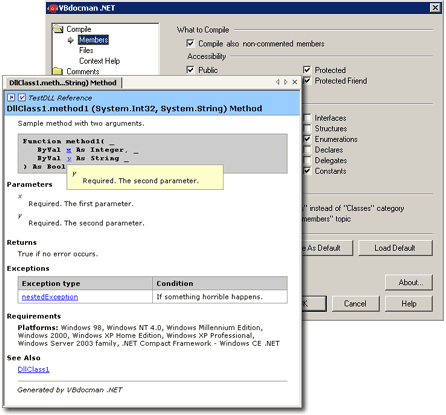Toggle the checkbox icon next to TestDLL Reference
The image size is (446, 415).
tap(22, 98)
